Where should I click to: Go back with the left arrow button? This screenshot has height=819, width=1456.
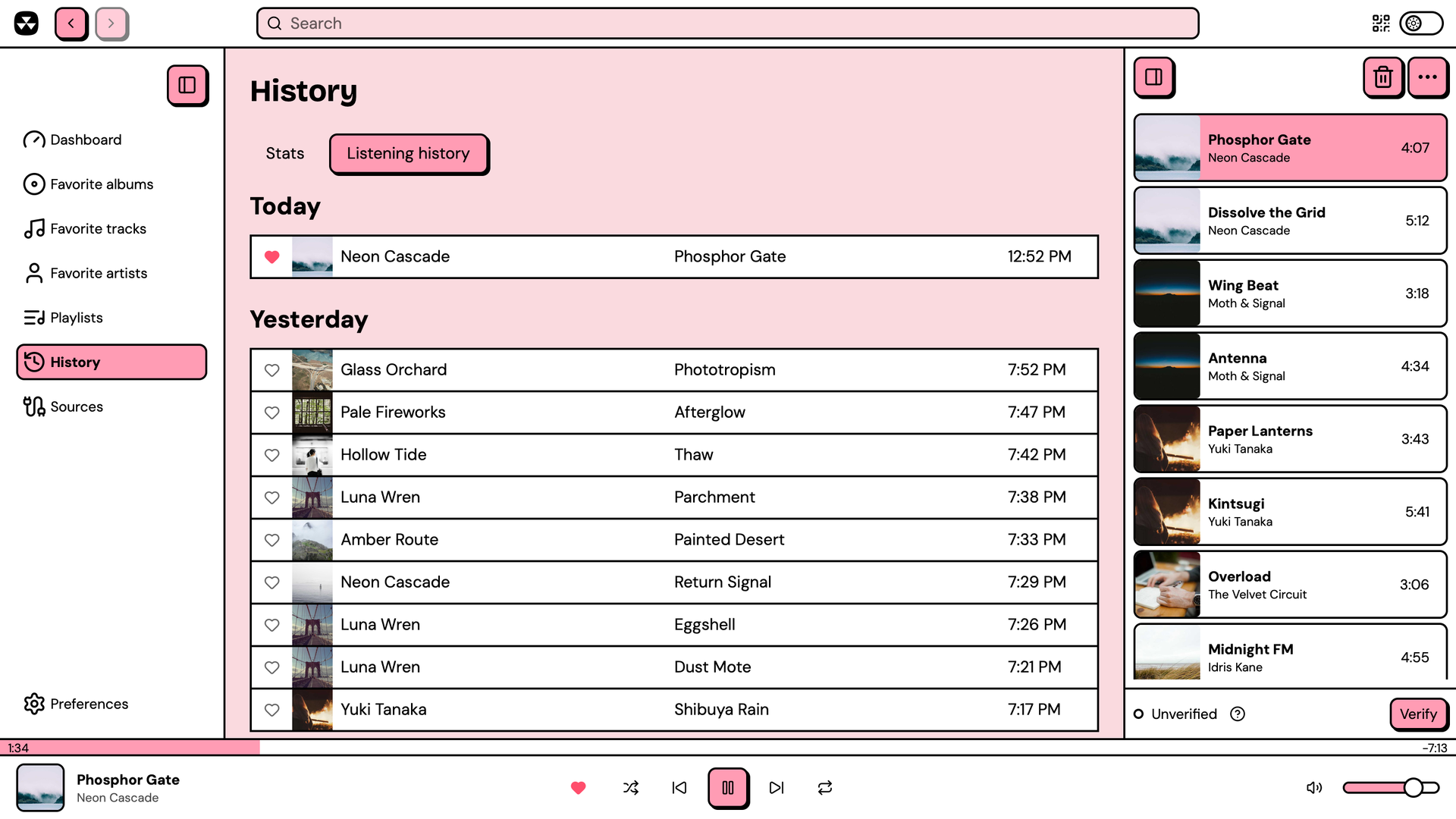[x=71, y=24]
